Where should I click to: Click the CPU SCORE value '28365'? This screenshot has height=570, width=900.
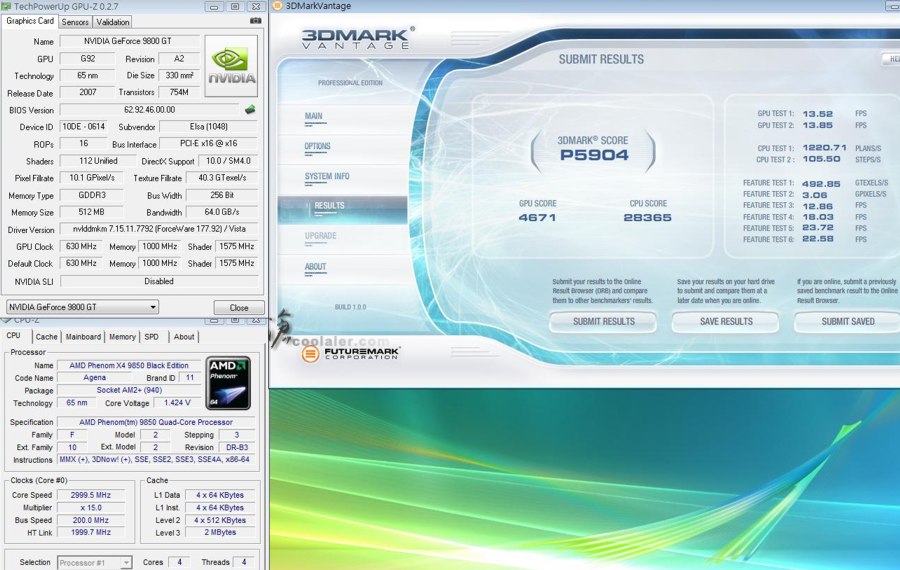point(647,218)
